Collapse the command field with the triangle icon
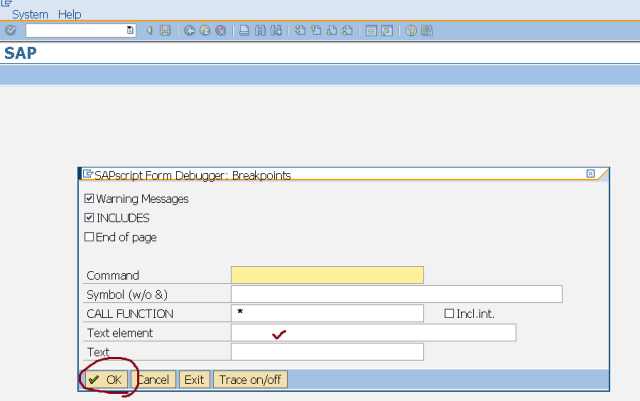The image size is (640, 401). (149, 30)
